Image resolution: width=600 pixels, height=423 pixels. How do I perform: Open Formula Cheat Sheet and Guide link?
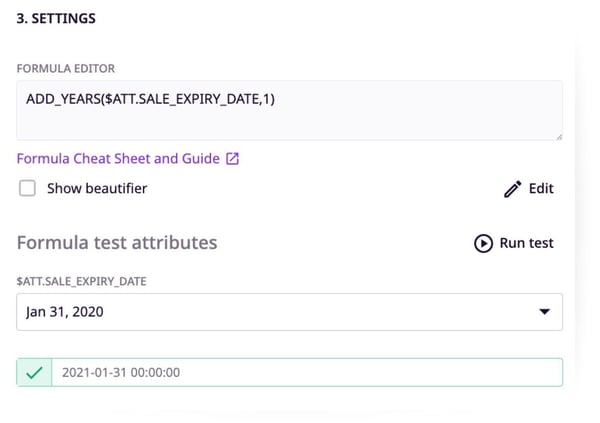click(x=118, y=158)
